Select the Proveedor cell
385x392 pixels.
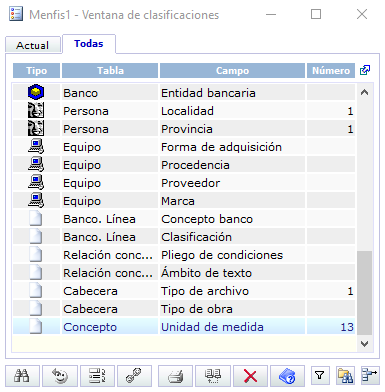pyautogui.click(x=232, y=183)
